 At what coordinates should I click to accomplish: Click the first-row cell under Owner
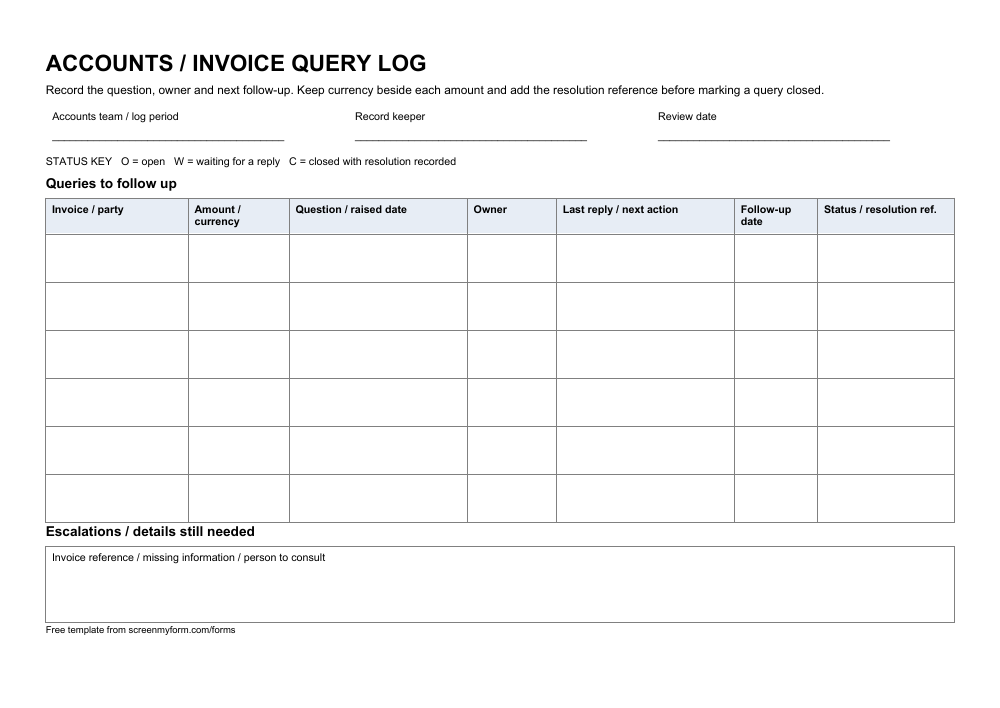coord(511,258)
